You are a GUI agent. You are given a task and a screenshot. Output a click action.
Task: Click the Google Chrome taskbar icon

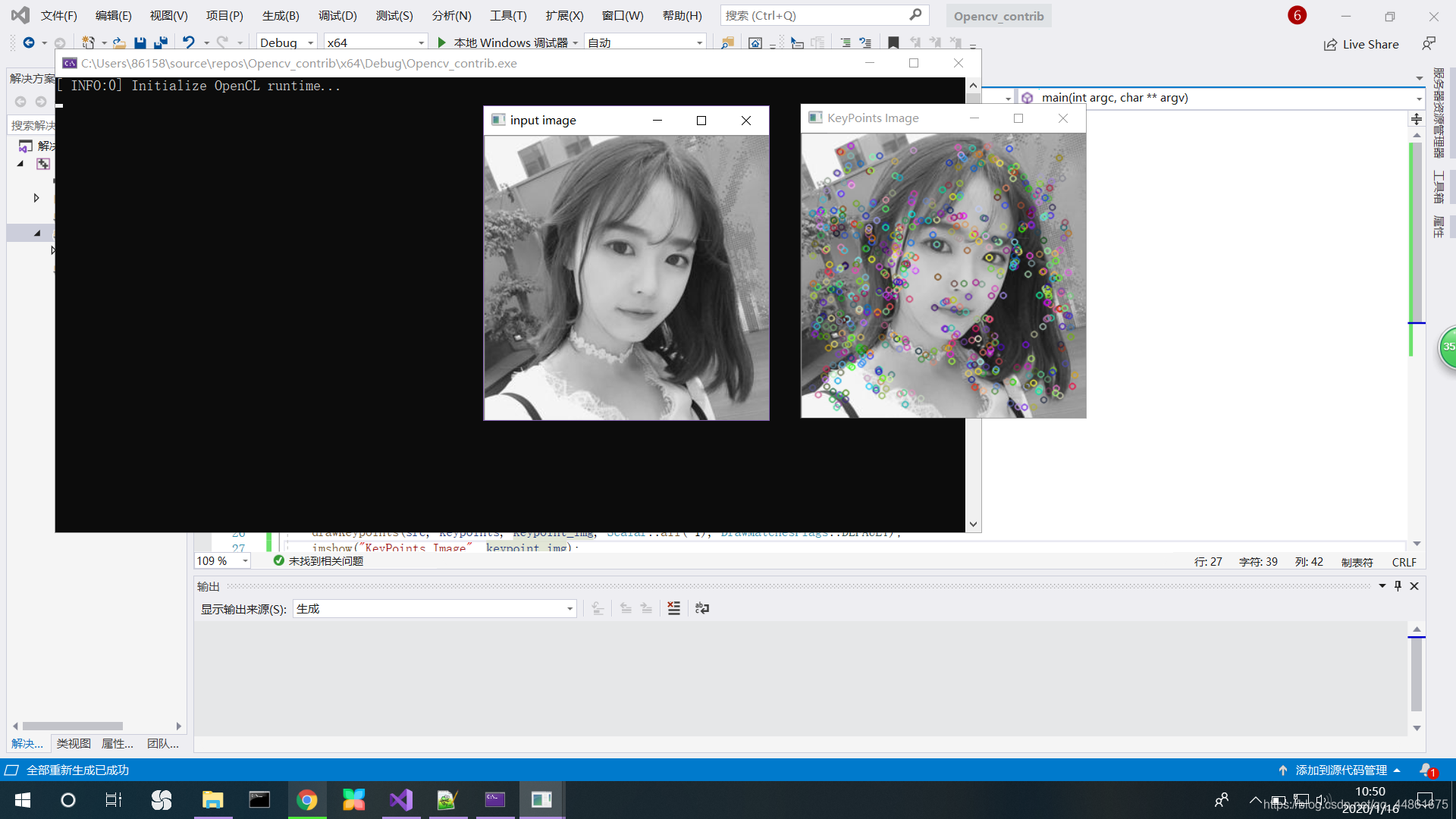coord(306,799)
